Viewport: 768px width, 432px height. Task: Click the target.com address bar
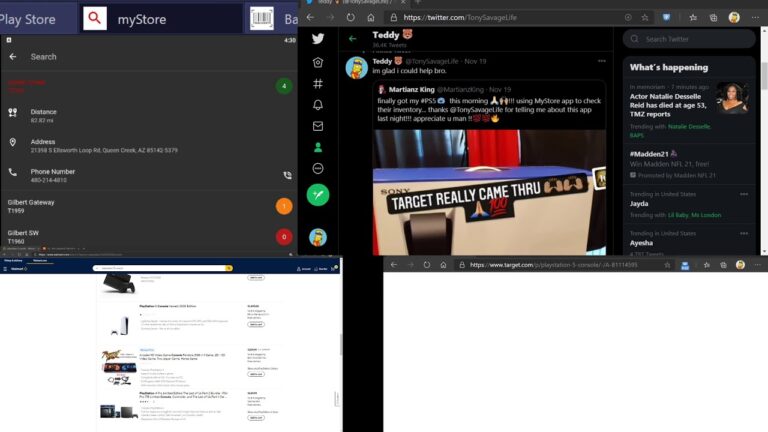pyautogui.click(x=563, y=264)
